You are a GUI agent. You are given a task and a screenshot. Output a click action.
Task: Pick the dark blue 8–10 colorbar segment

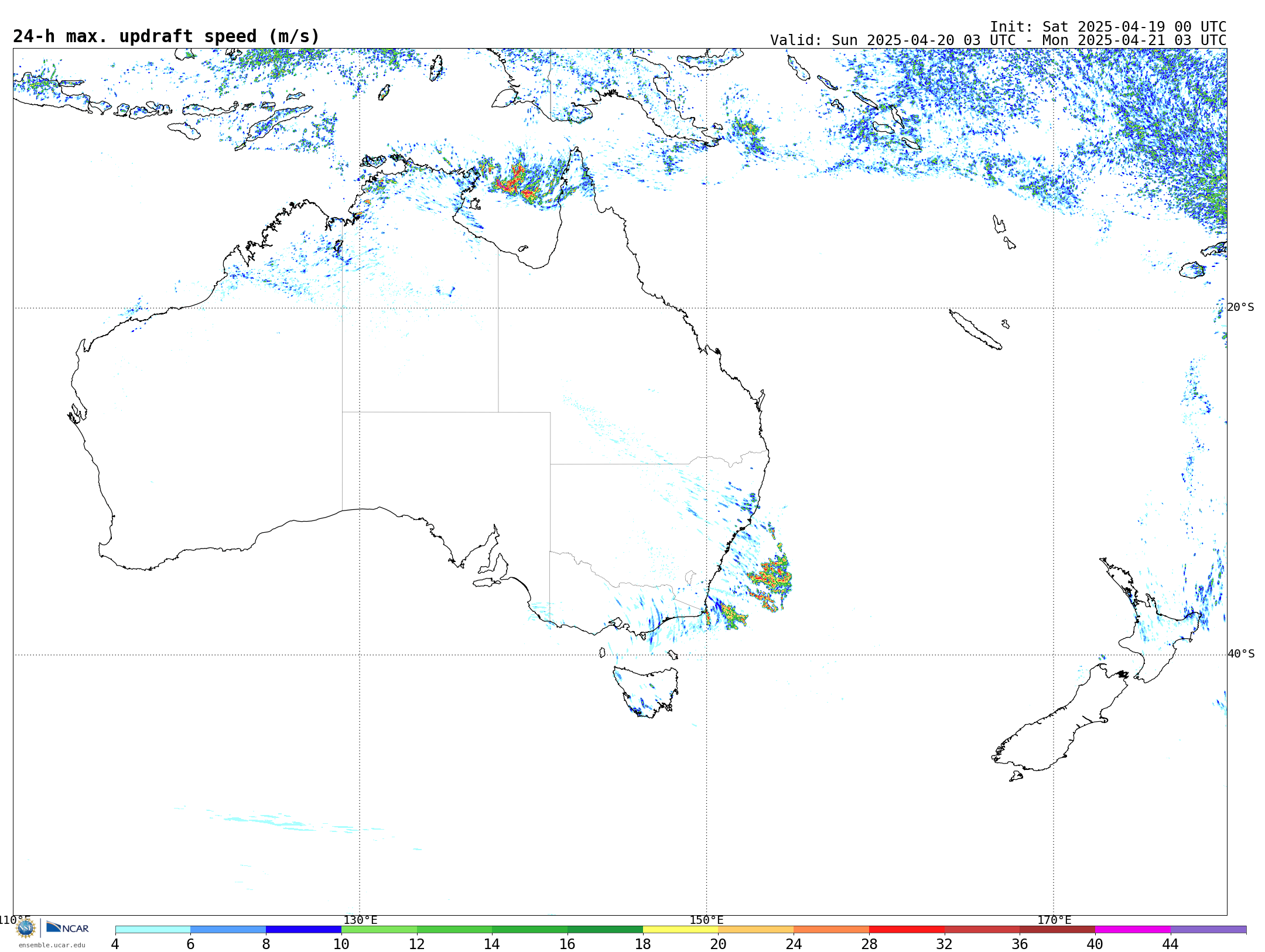click(304, 930)
